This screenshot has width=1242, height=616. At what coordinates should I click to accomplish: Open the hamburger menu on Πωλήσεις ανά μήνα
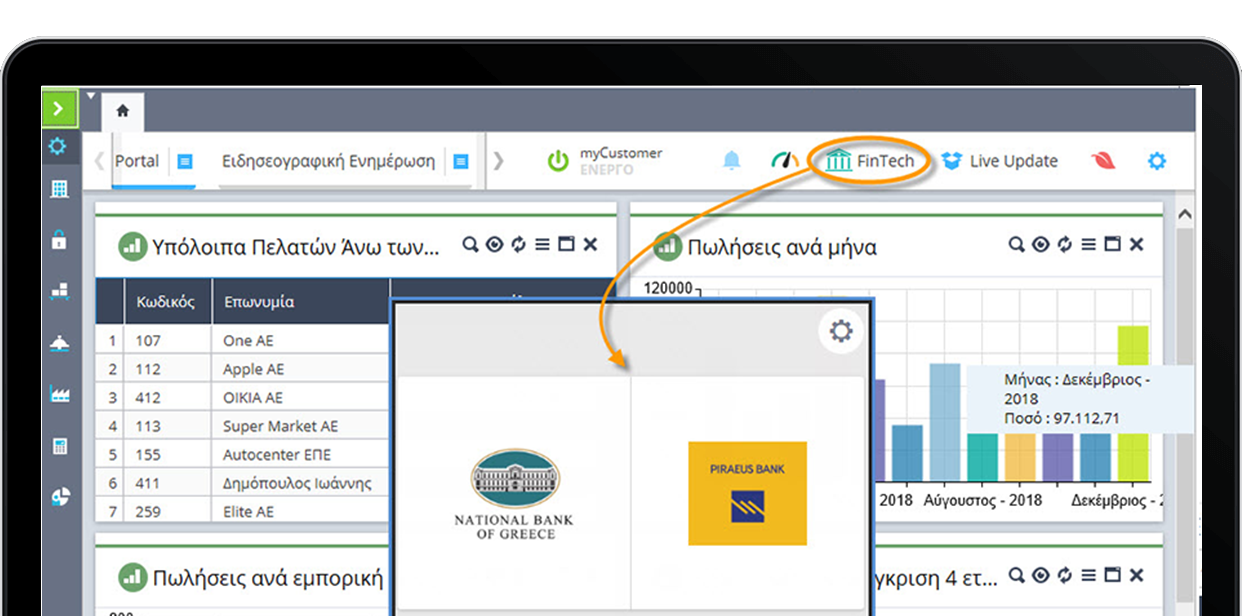tap(1088, 245)
